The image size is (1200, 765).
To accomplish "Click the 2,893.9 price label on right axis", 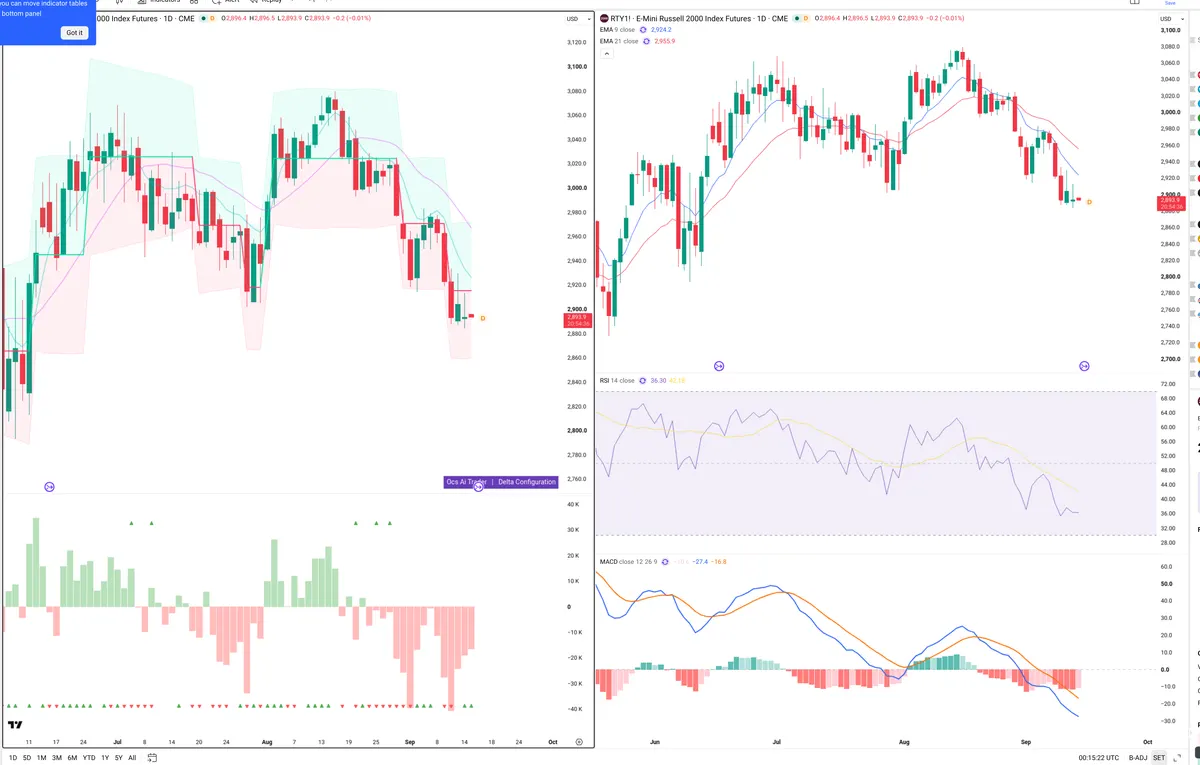I will tap(1170, 203).
